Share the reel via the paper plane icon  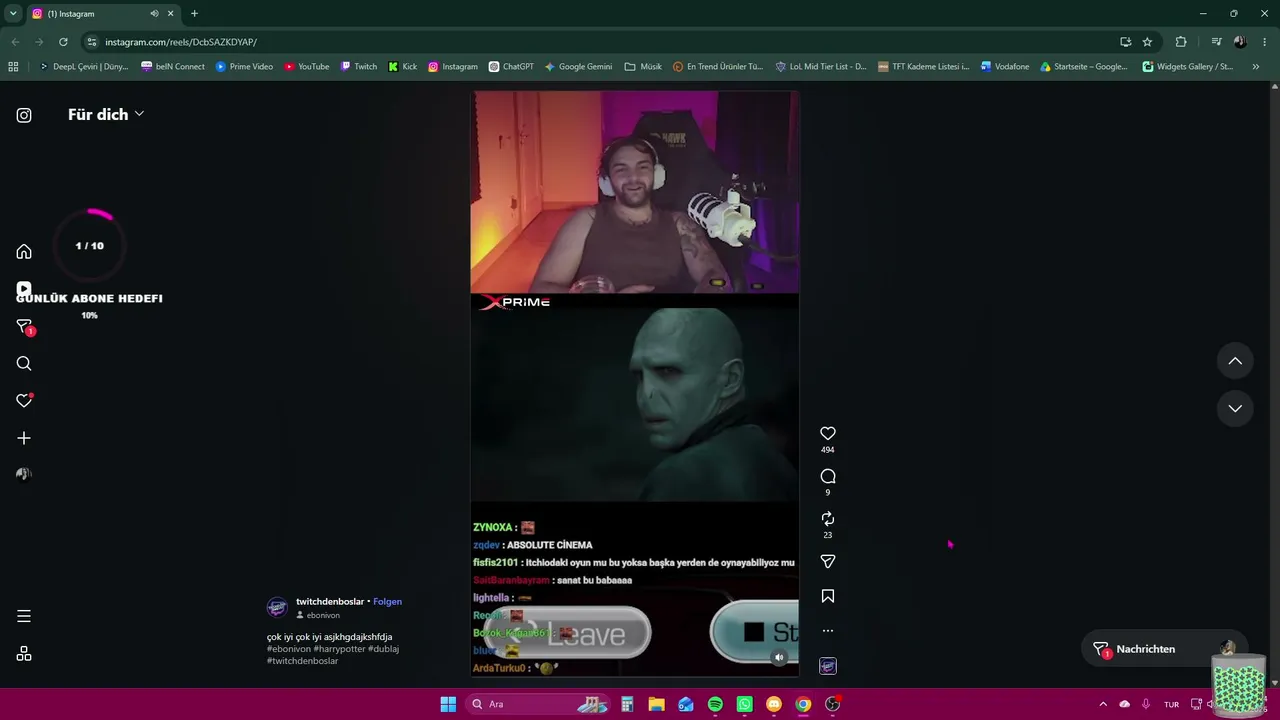[x=828, y=562]
